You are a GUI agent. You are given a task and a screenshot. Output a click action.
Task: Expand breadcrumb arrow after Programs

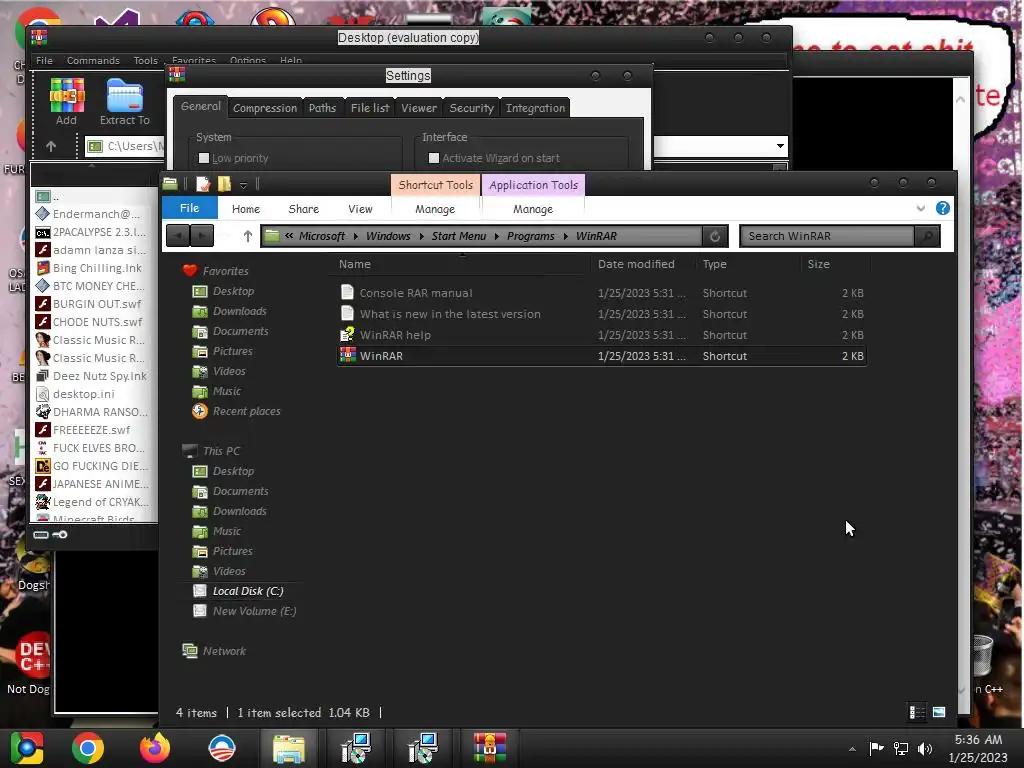click(x=566, y=236)
